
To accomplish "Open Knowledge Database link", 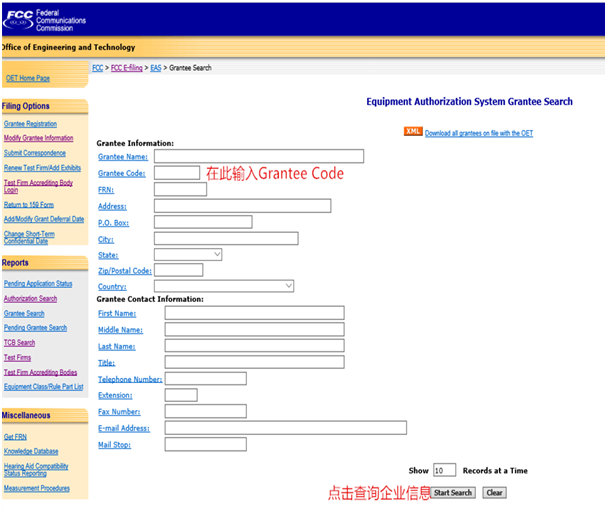I will point(31,451).
